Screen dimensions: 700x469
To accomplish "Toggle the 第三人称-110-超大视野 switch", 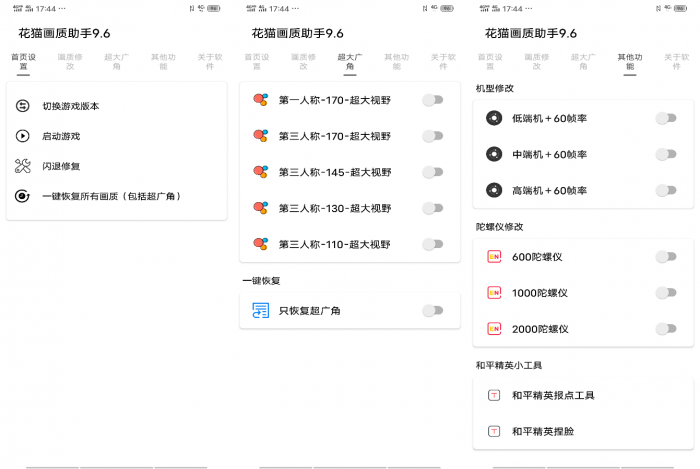I will [x=432, y=244].
